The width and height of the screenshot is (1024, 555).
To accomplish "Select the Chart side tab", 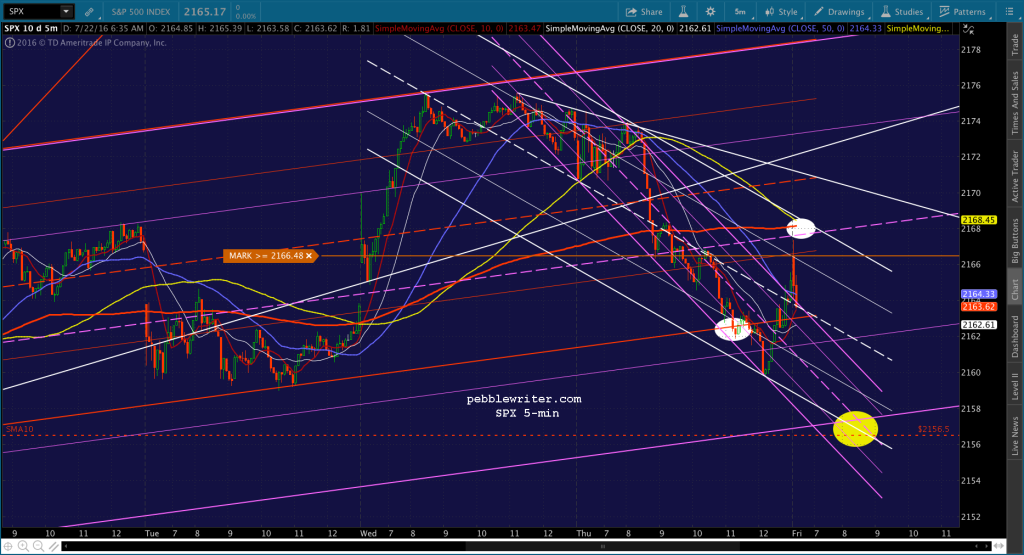I will pyautogui.click(x=1015, y=289).
